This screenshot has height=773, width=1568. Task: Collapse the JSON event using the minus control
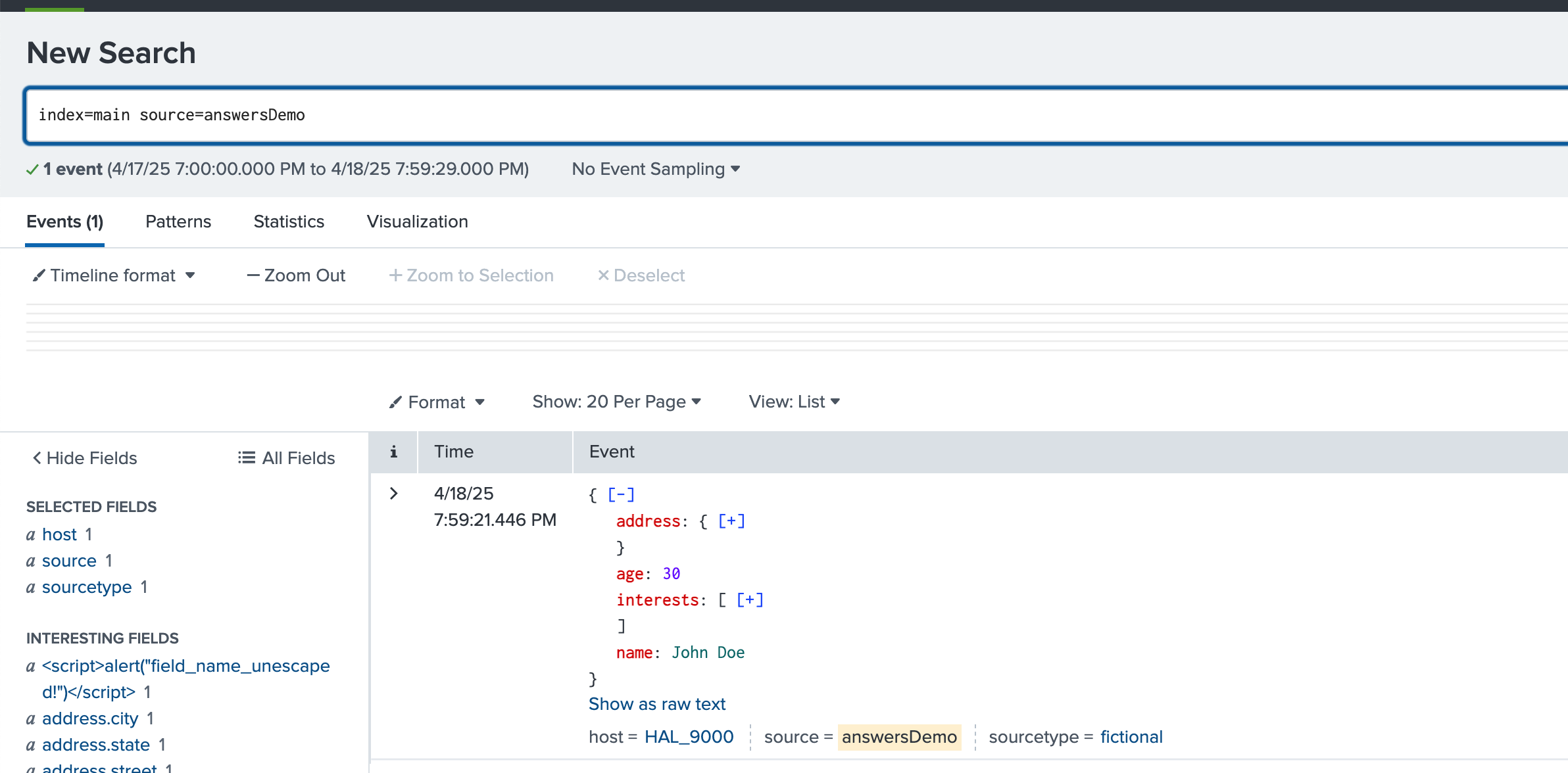[620, 494]
